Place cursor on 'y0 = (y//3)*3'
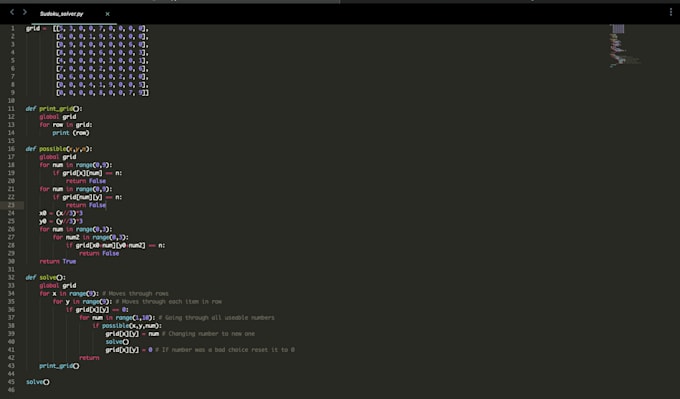Viewport: 680px width, 399px height. click(x=61, y=221)
